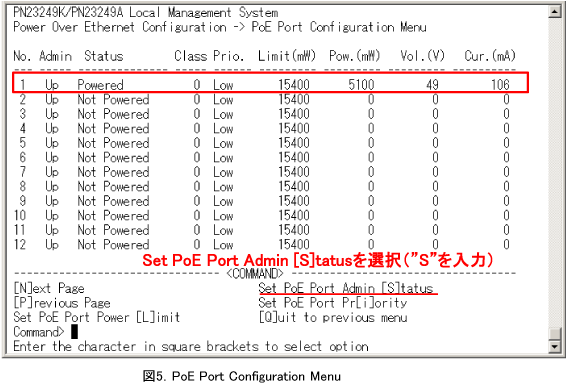Viewport: 566px width, 390px height.
Task: Click the highlighted port 1 Powered row
Action: [x=270, y=83]
